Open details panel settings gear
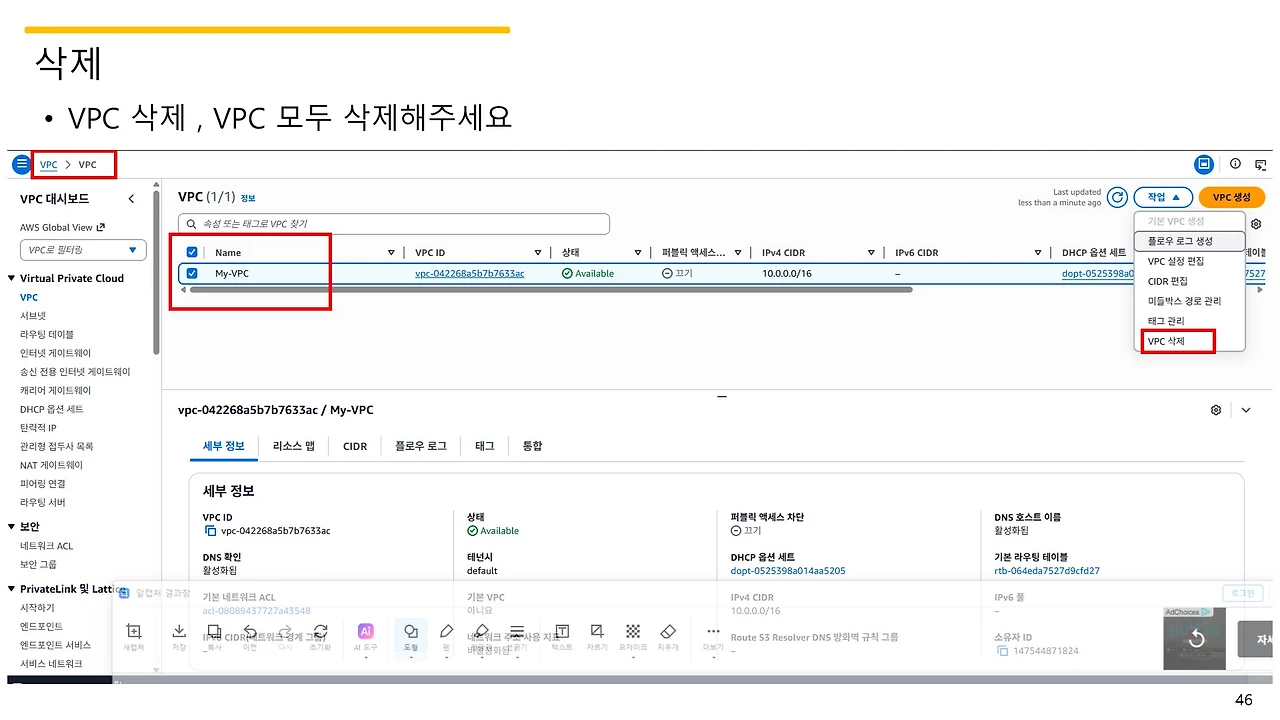The height and width of the screenshot is (720, 1280). [x=1216, y=410]
